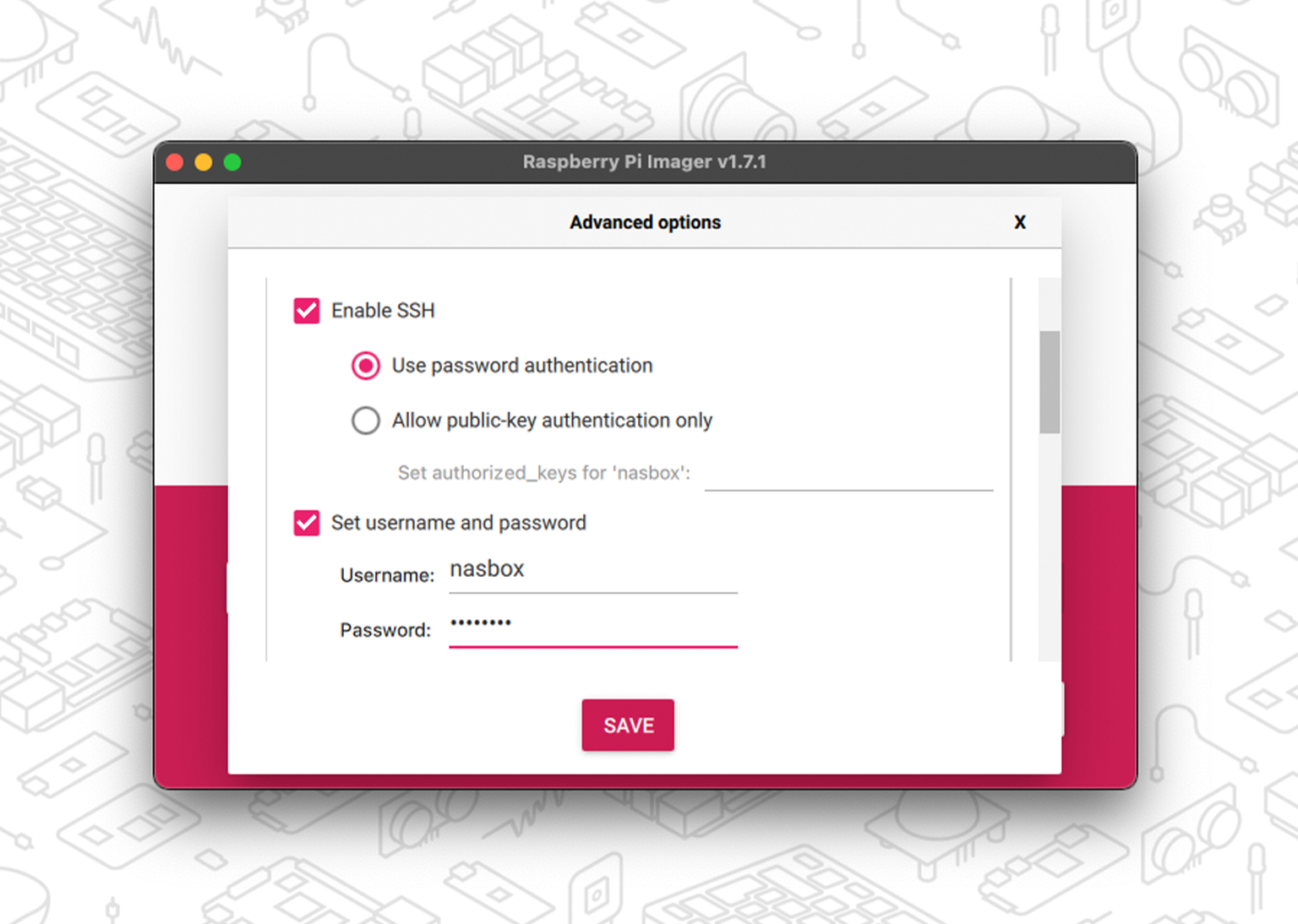Click the Password label

point(385,629)
